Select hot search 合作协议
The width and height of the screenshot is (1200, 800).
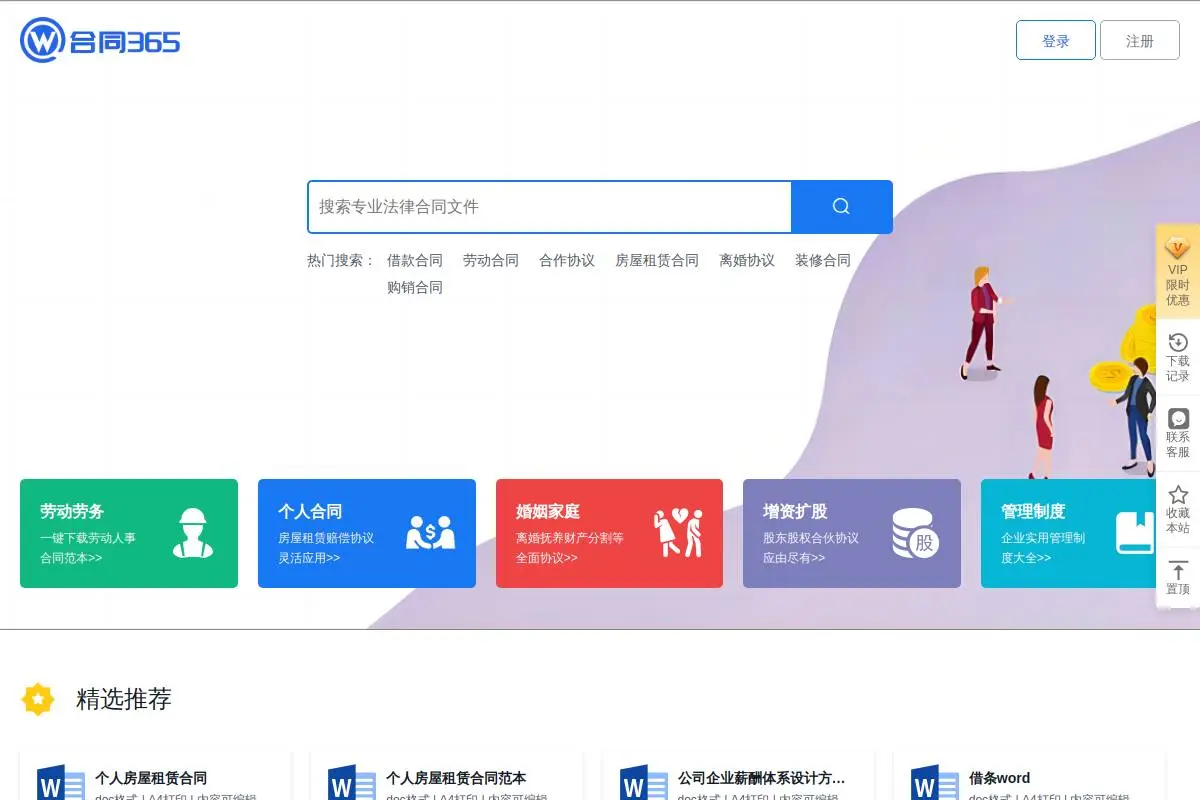pos(567,260)
